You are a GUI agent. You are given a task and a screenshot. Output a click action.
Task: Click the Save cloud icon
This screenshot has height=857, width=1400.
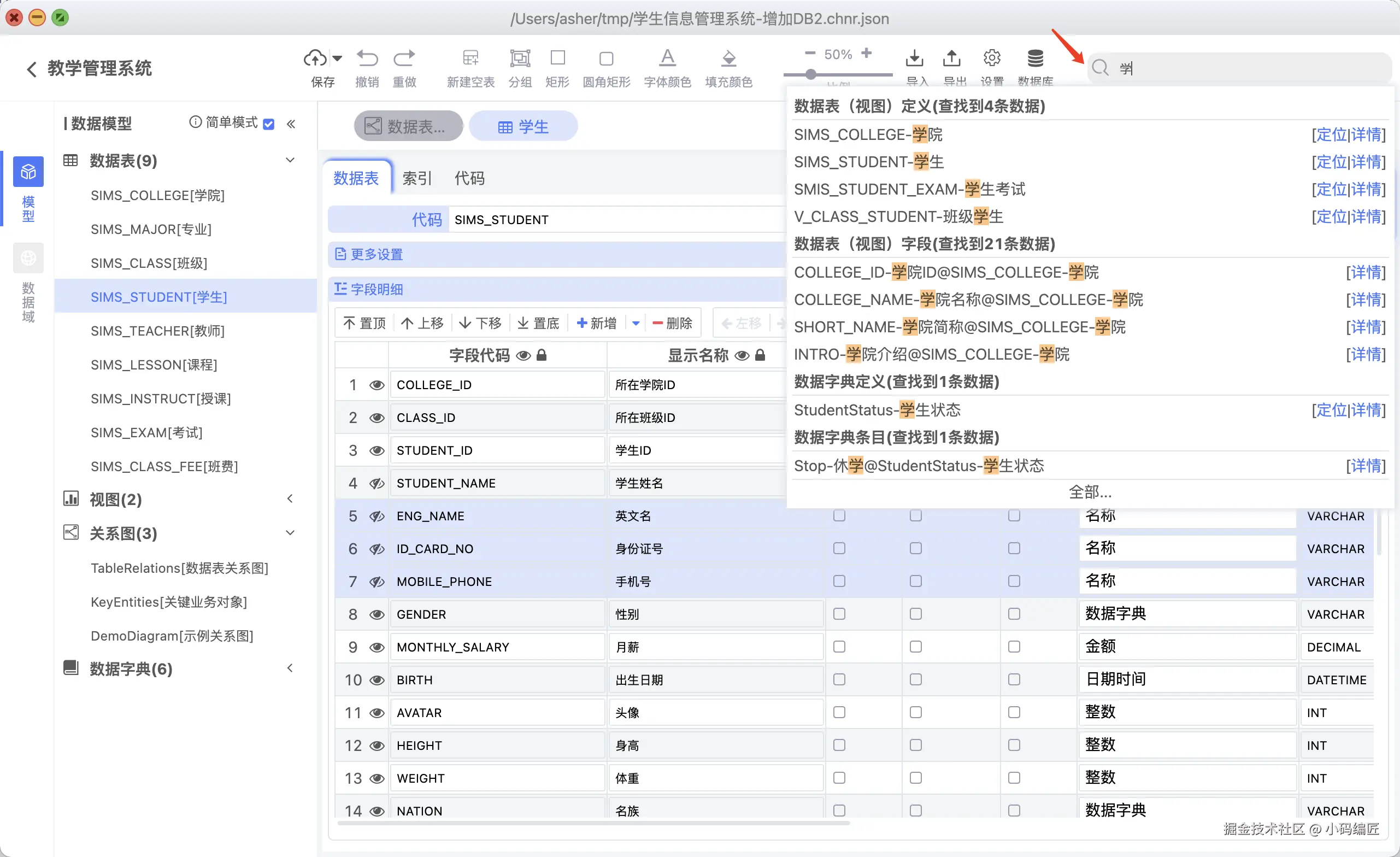point(315,58)
